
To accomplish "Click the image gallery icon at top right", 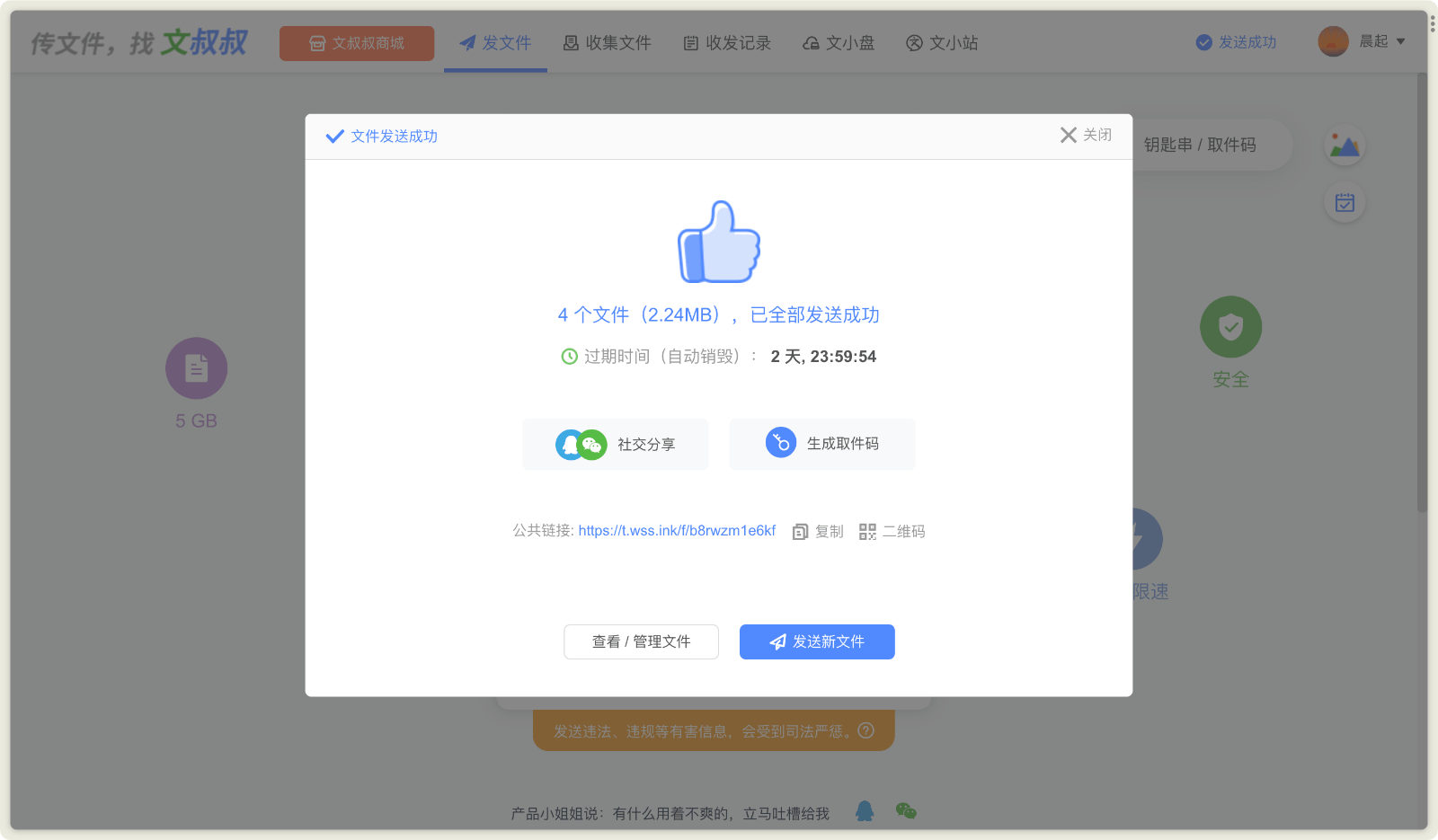I will click(1345, 146).
